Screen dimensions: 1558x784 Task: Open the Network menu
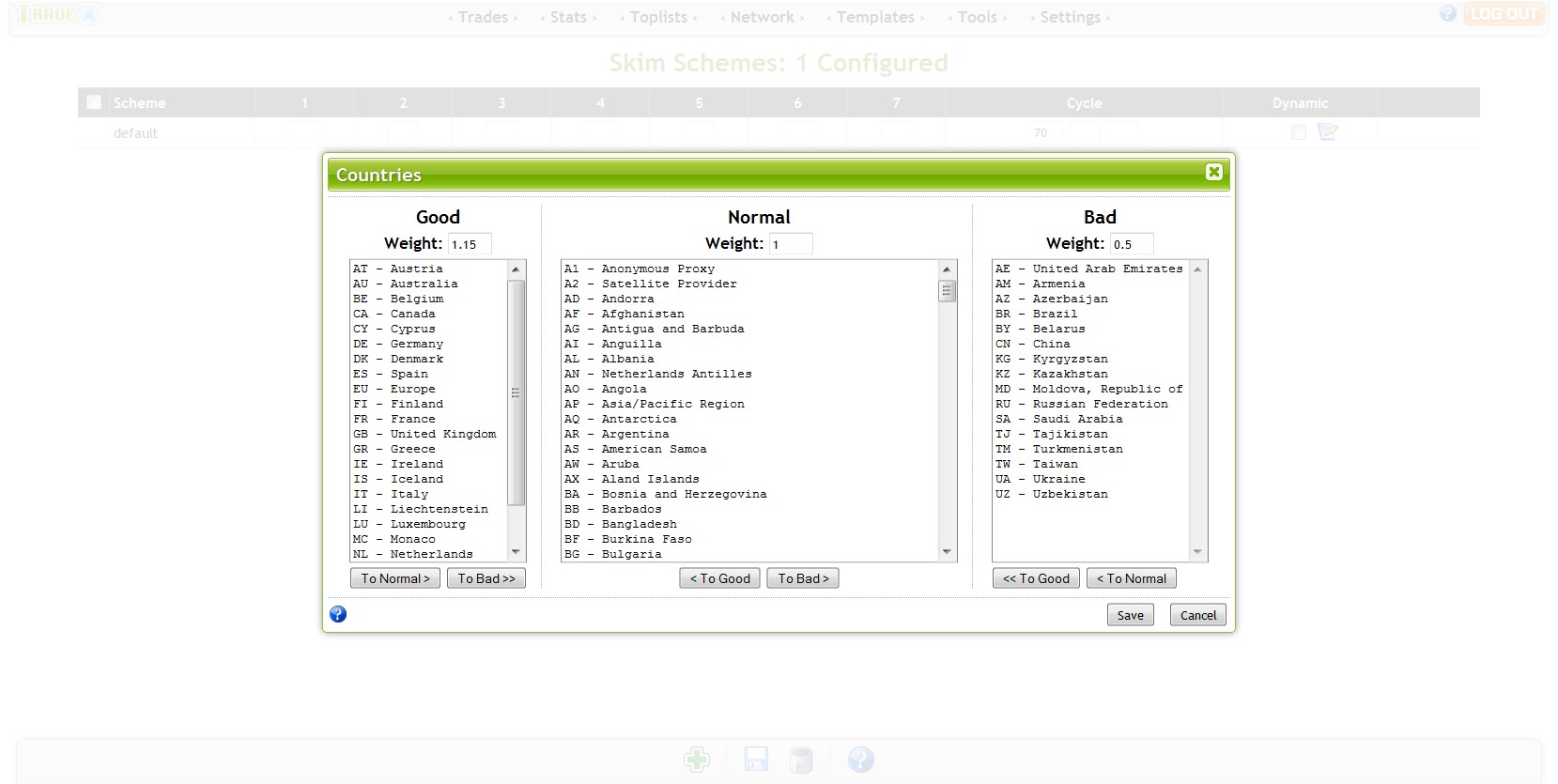[x=762, y=17]
